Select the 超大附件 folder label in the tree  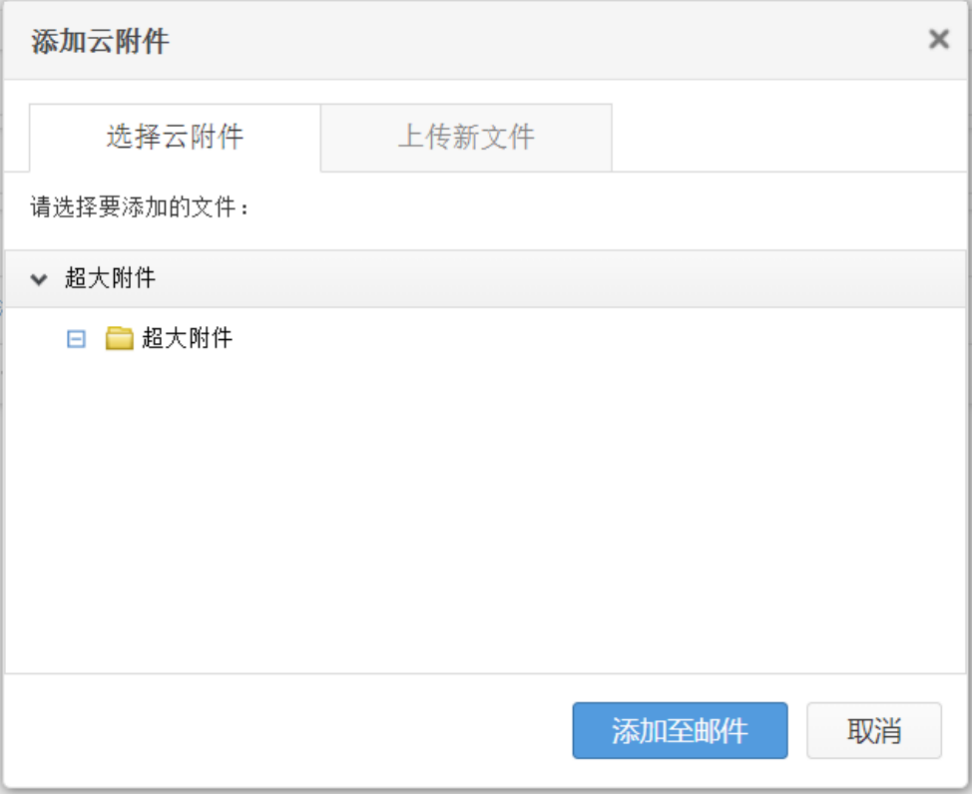(x=187, y=338)
